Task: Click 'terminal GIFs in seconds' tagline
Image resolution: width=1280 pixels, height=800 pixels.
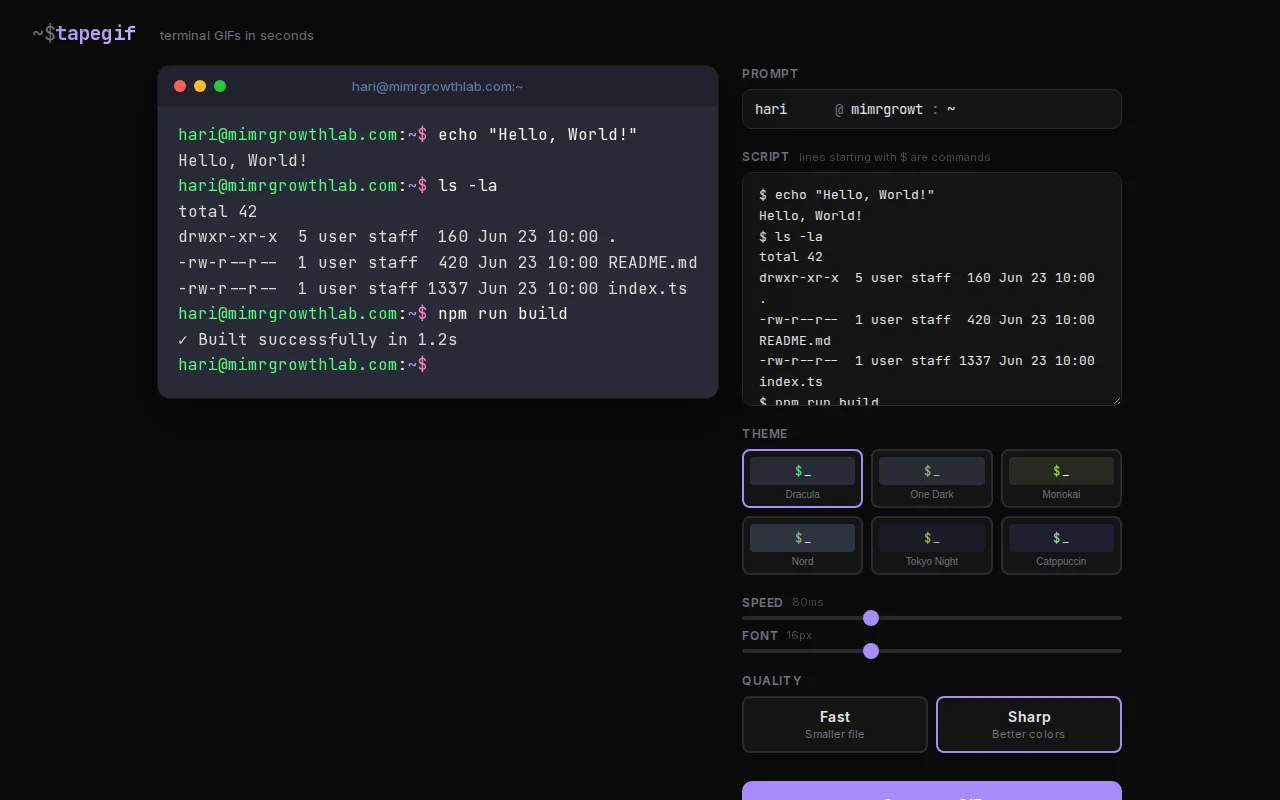Action: pos(237,35)
